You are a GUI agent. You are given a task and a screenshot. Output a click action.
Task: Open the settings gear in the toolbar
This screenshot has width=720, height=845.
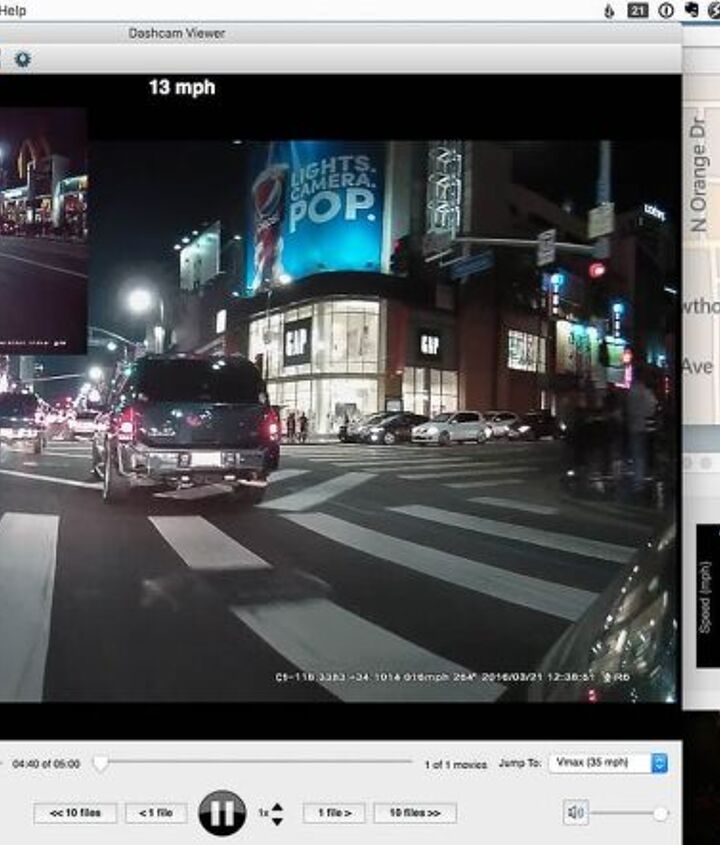tap(22, 60)
